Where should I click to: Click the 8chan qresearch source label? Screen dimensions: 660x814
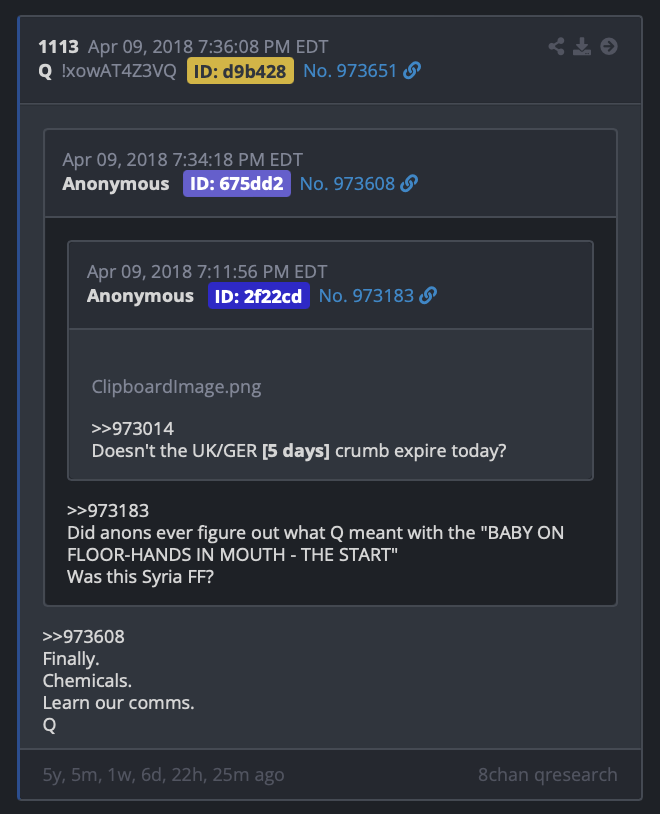click(547, 775)
